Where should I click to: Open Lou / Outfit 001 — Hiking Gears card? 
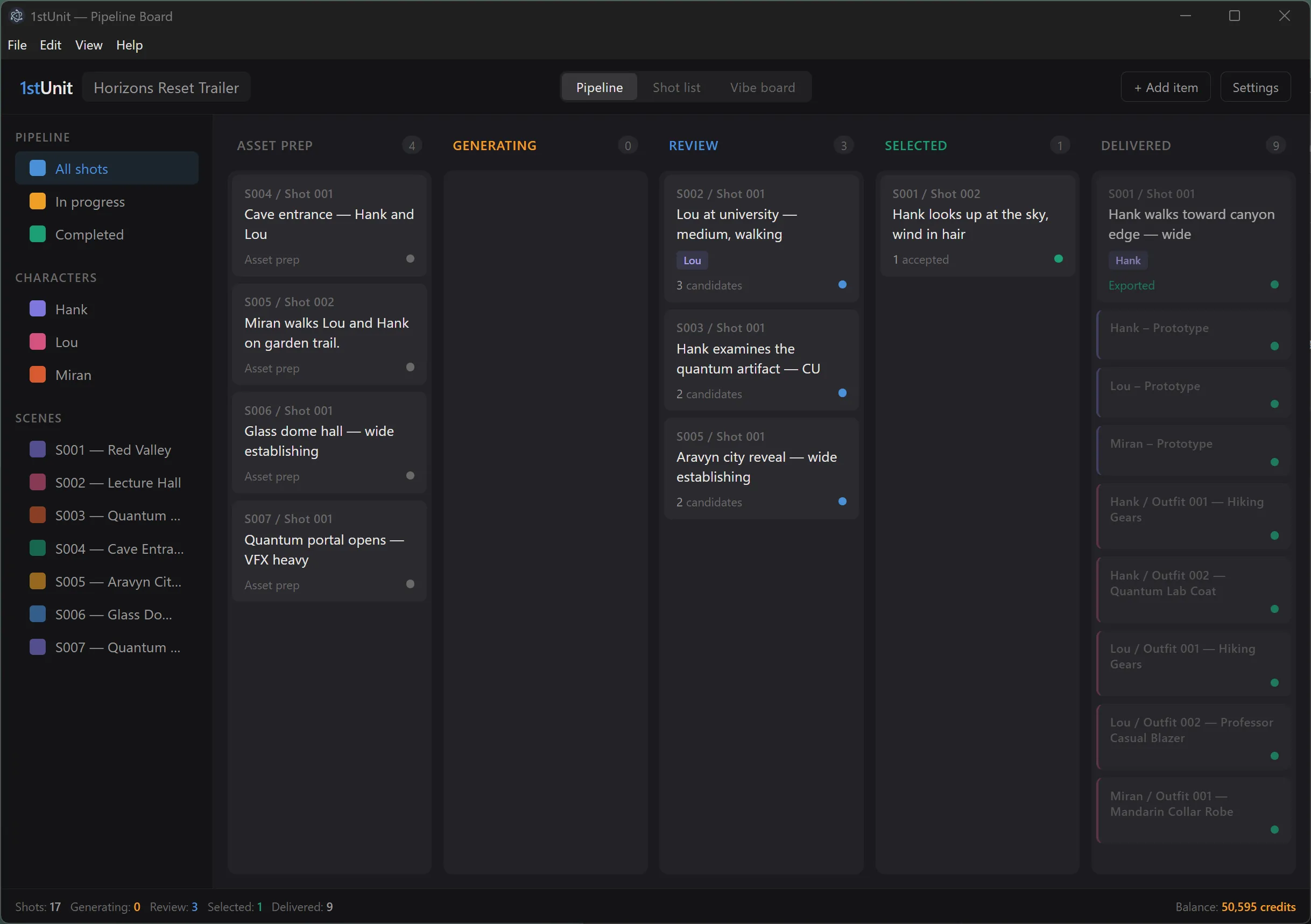click(x=1193, y=664)
